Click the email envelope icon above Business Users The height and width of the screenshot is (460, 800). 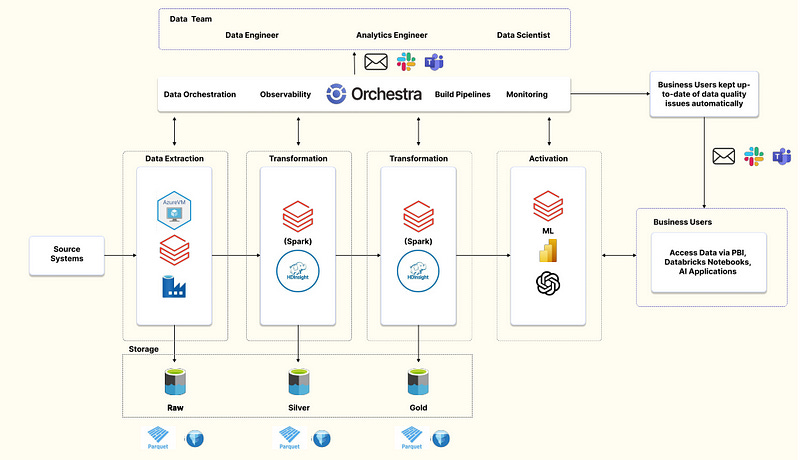[723, 156]
